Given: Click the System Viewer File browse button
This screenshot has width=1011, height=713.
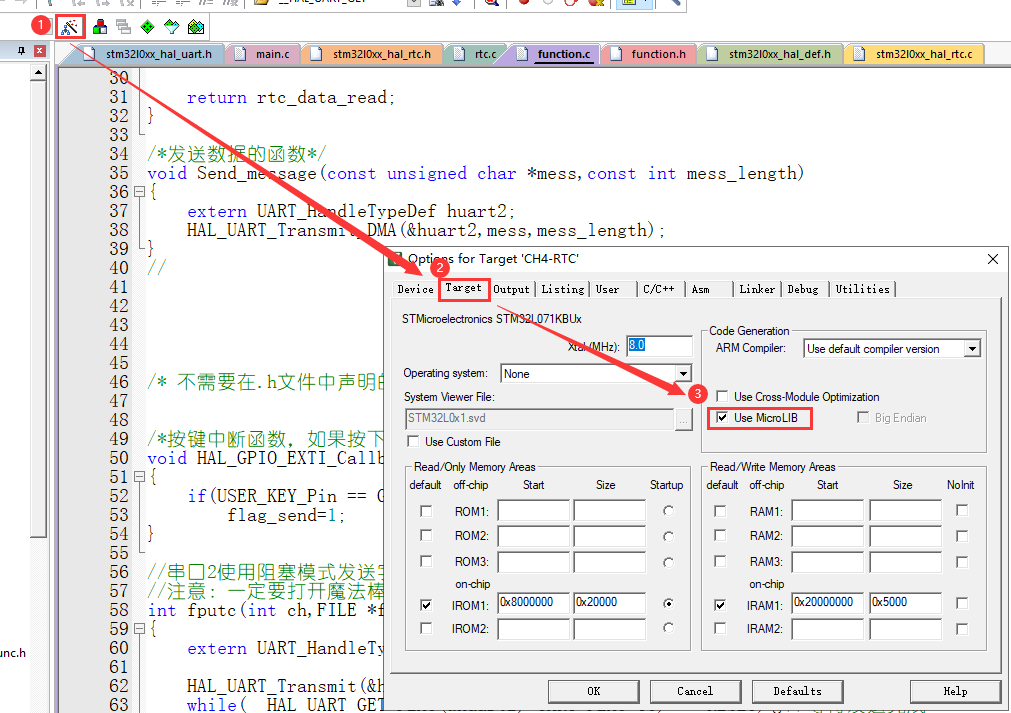Looking at the screenshot, I should click(x=683, y=420).
